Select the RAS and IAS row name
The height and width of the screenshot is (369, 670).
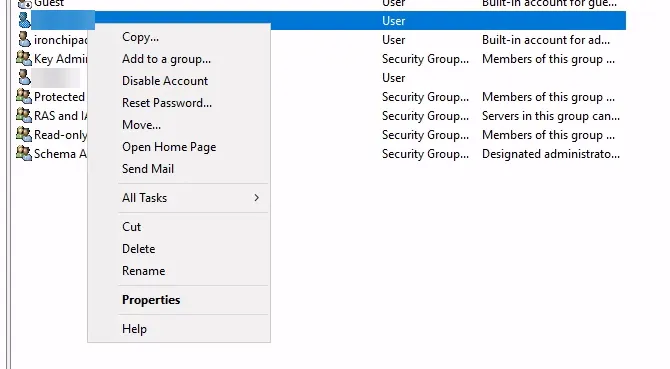tap(61, 116)
